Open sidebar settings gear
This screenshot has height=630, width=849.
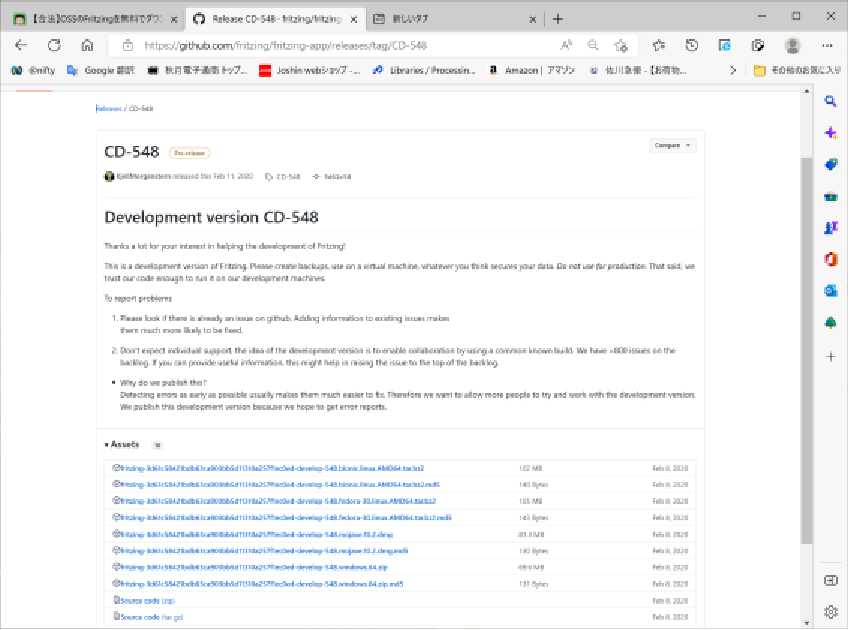tap(831, 612)
